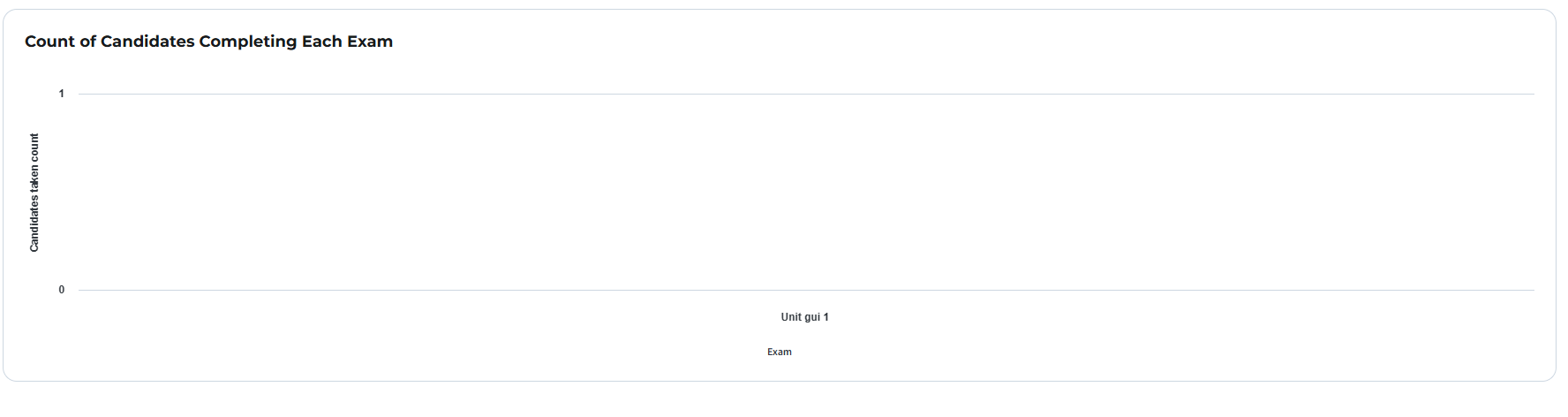
Task: Click the word "Each" in the chart title
Action: 321,42
